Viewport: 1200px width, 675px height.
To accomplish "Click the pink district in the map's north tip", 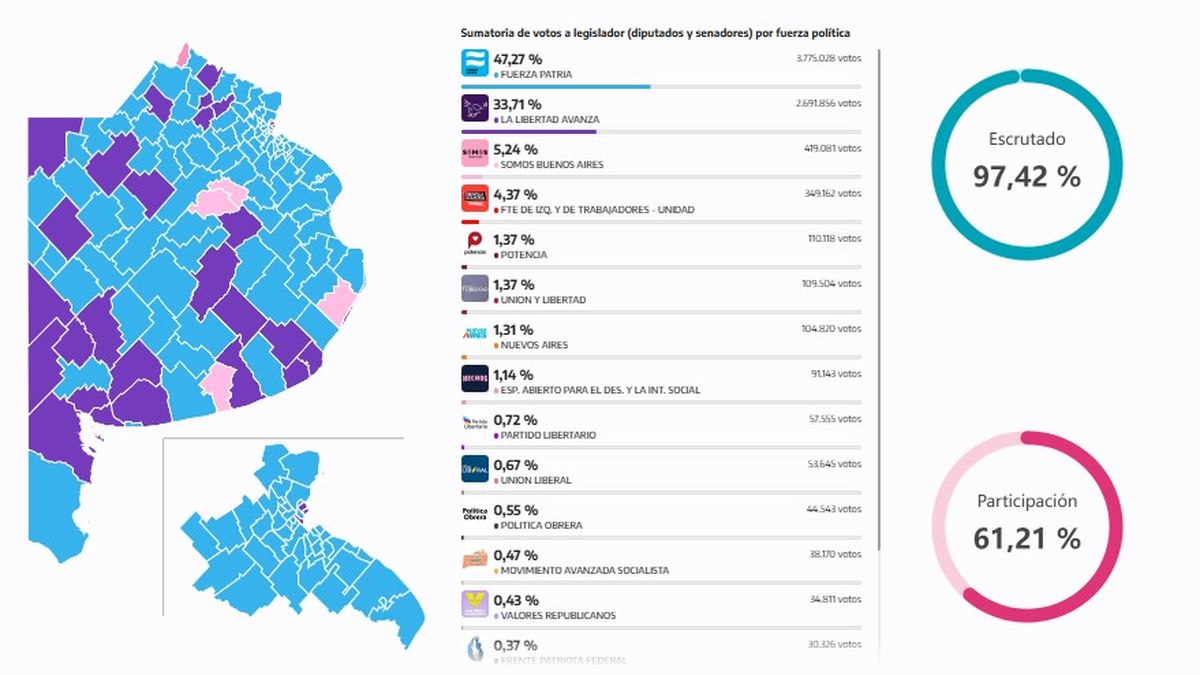I will 183,54.
